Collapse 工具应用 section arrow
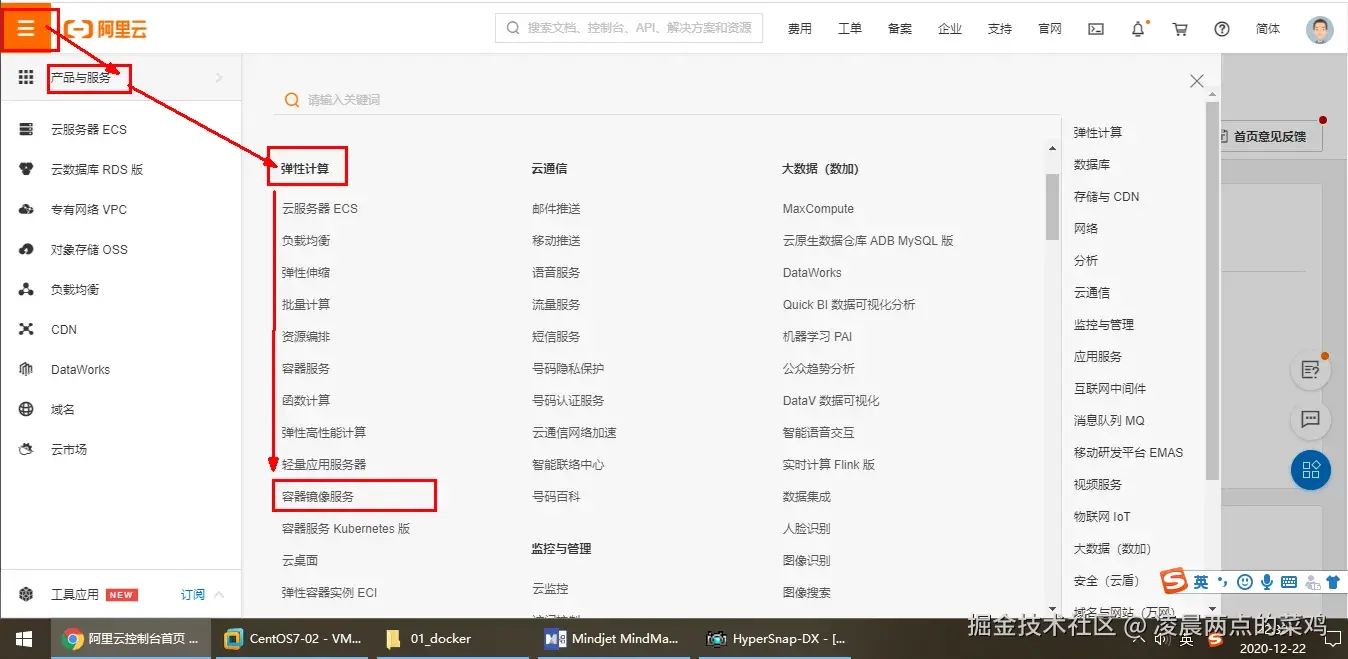The image size is (1348, 659). tap(219, 594)
